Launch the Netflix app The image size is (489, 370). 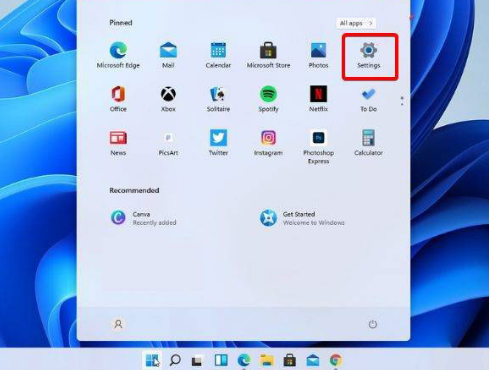coord(318,99)
